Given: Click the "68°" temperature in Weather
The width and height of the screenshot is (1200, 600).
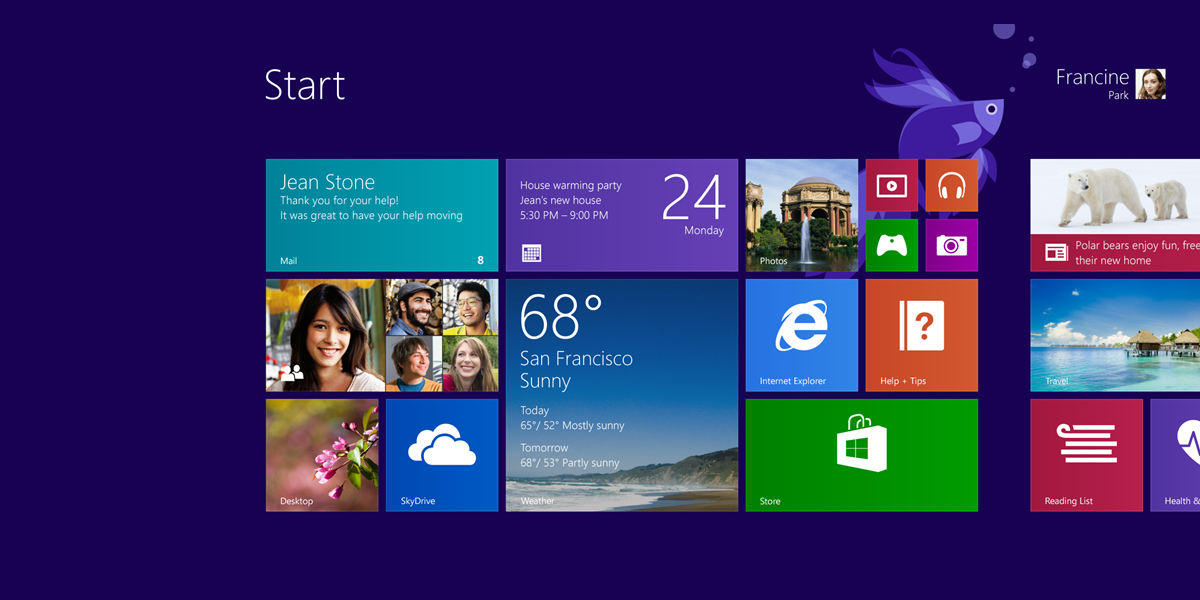Looking at the screenshot, I should (x=561, y=317).
